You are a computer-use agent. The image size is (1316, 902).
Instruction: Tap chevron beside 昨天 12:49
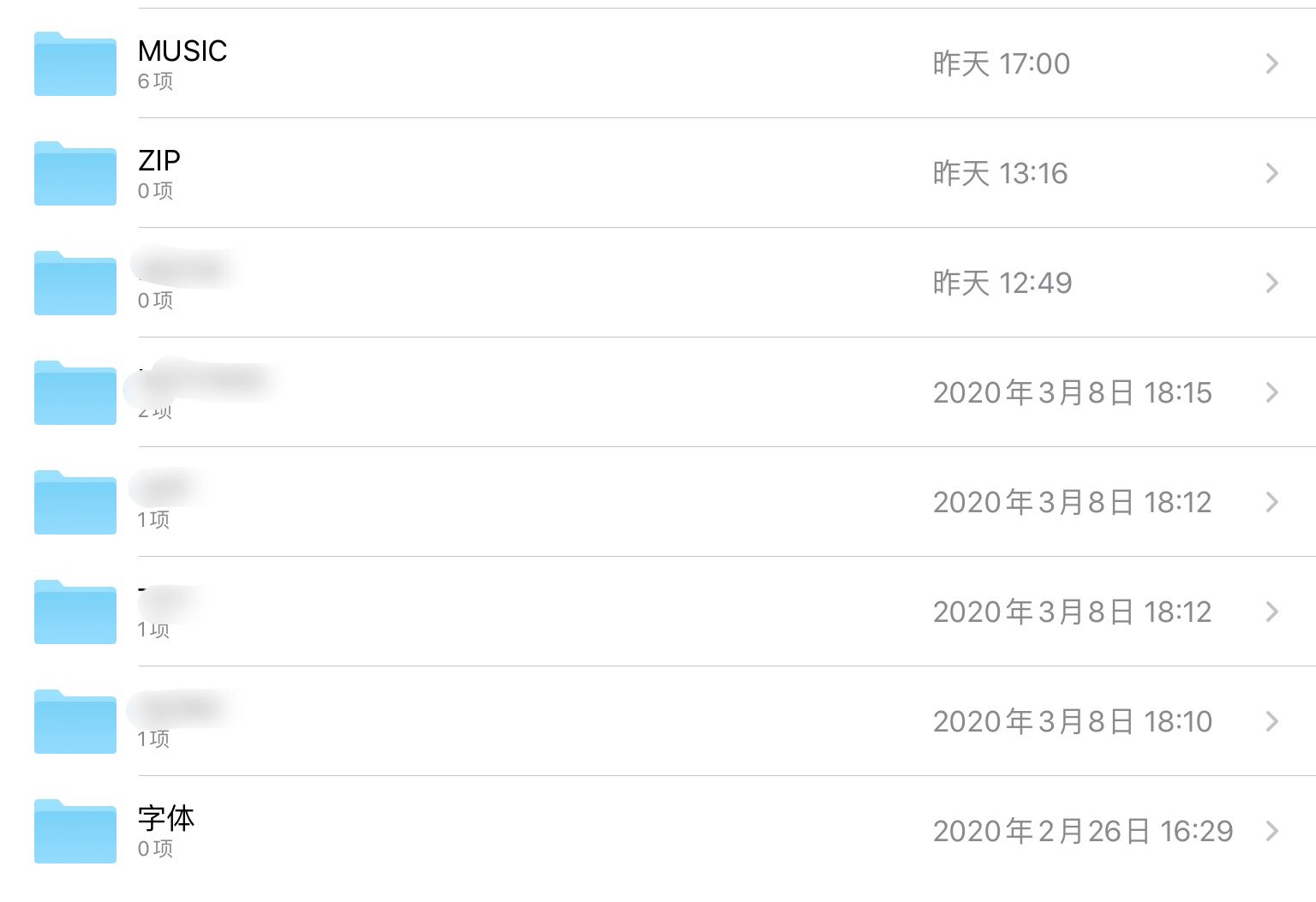click(1272, 283)
